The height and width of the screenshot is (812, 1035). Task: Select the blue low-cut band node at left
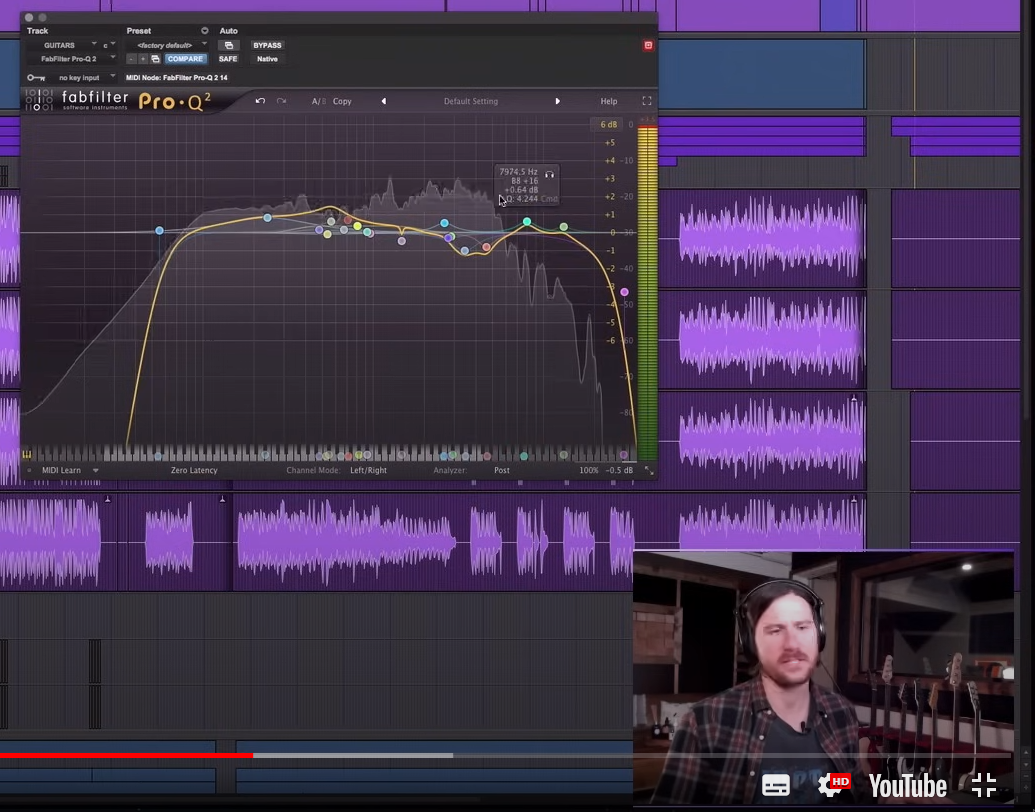click(159, 230)
